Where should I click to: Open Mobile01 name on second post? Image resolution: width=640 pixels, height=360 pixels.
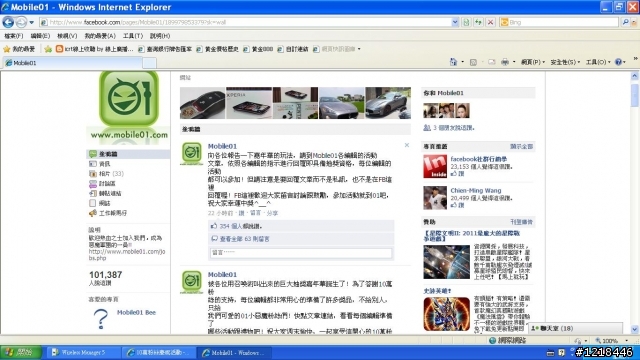tap(222, 275)
